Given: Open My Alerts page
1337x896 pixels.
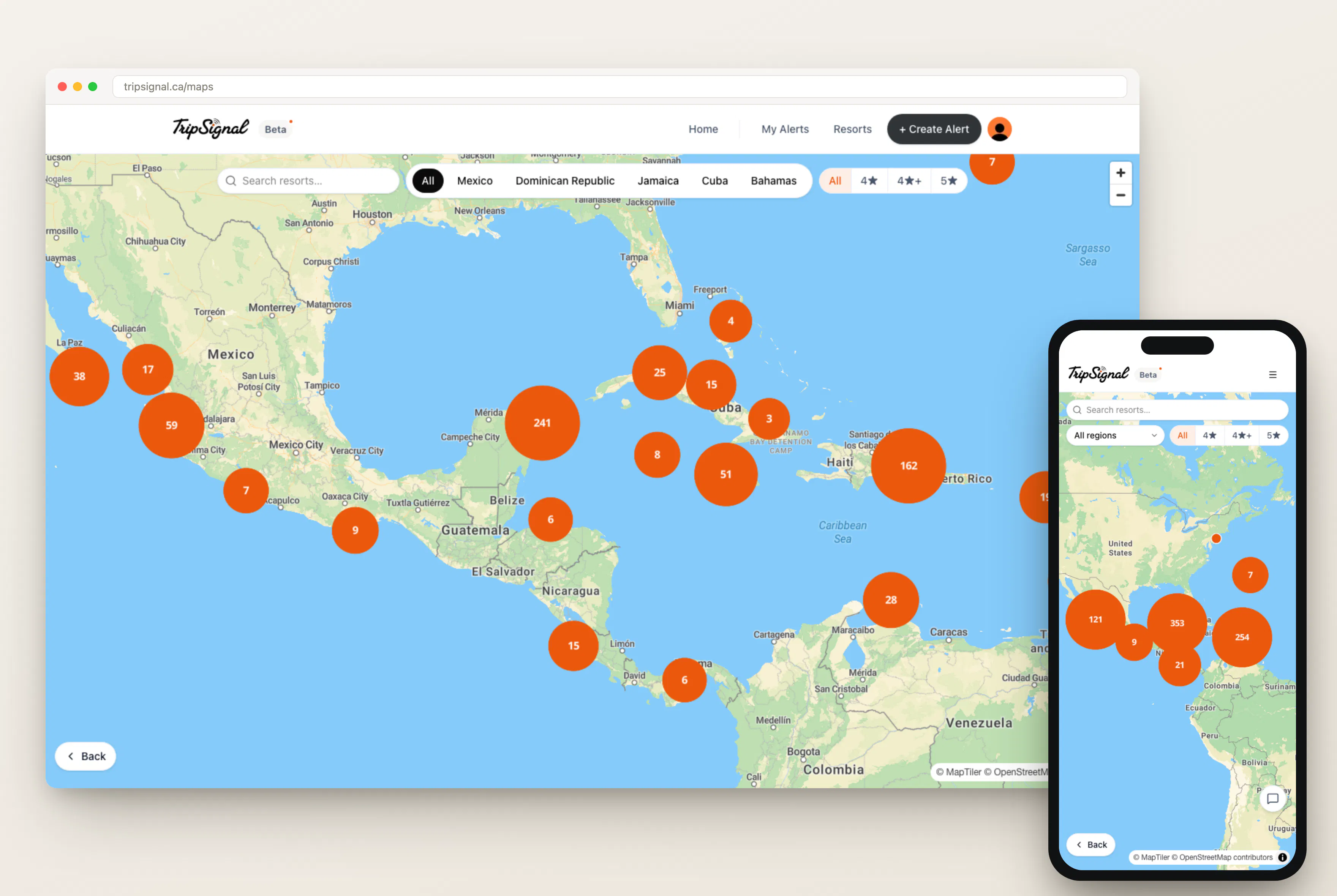Looking at the screenshot, I should tap(785, 129).
